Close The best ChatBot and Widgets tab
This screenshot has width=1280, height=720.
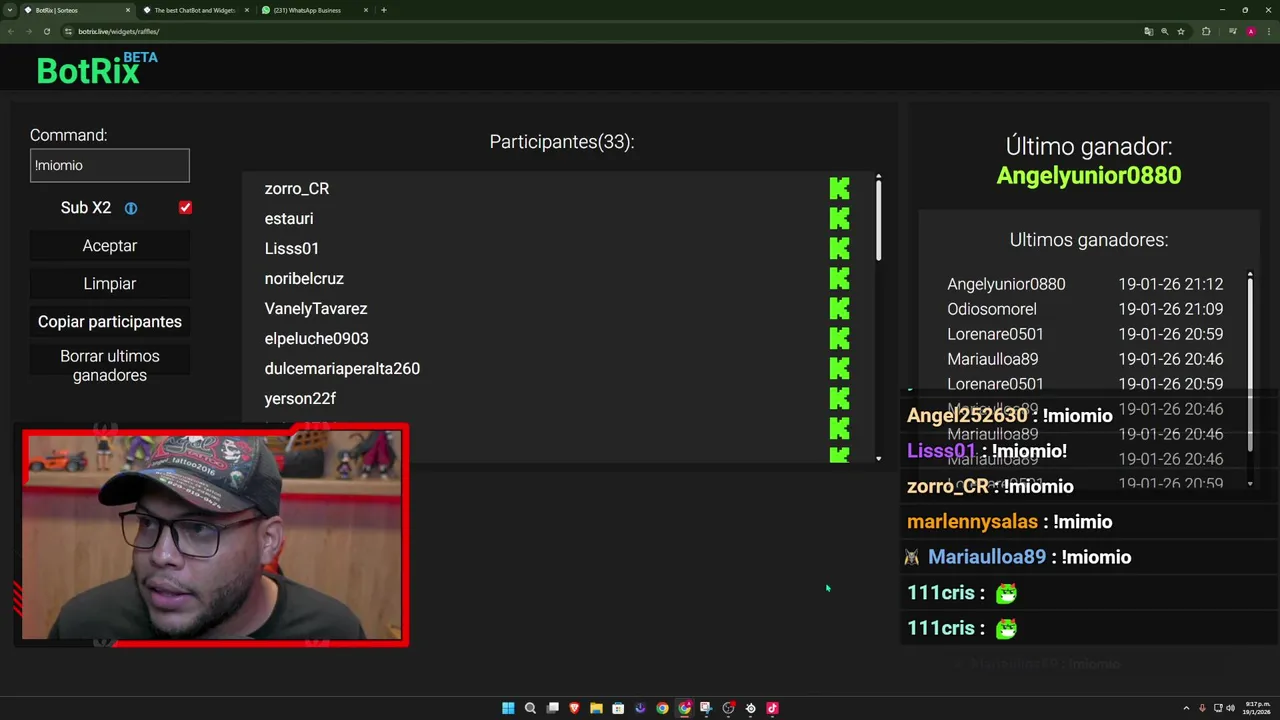pos(247,10)
